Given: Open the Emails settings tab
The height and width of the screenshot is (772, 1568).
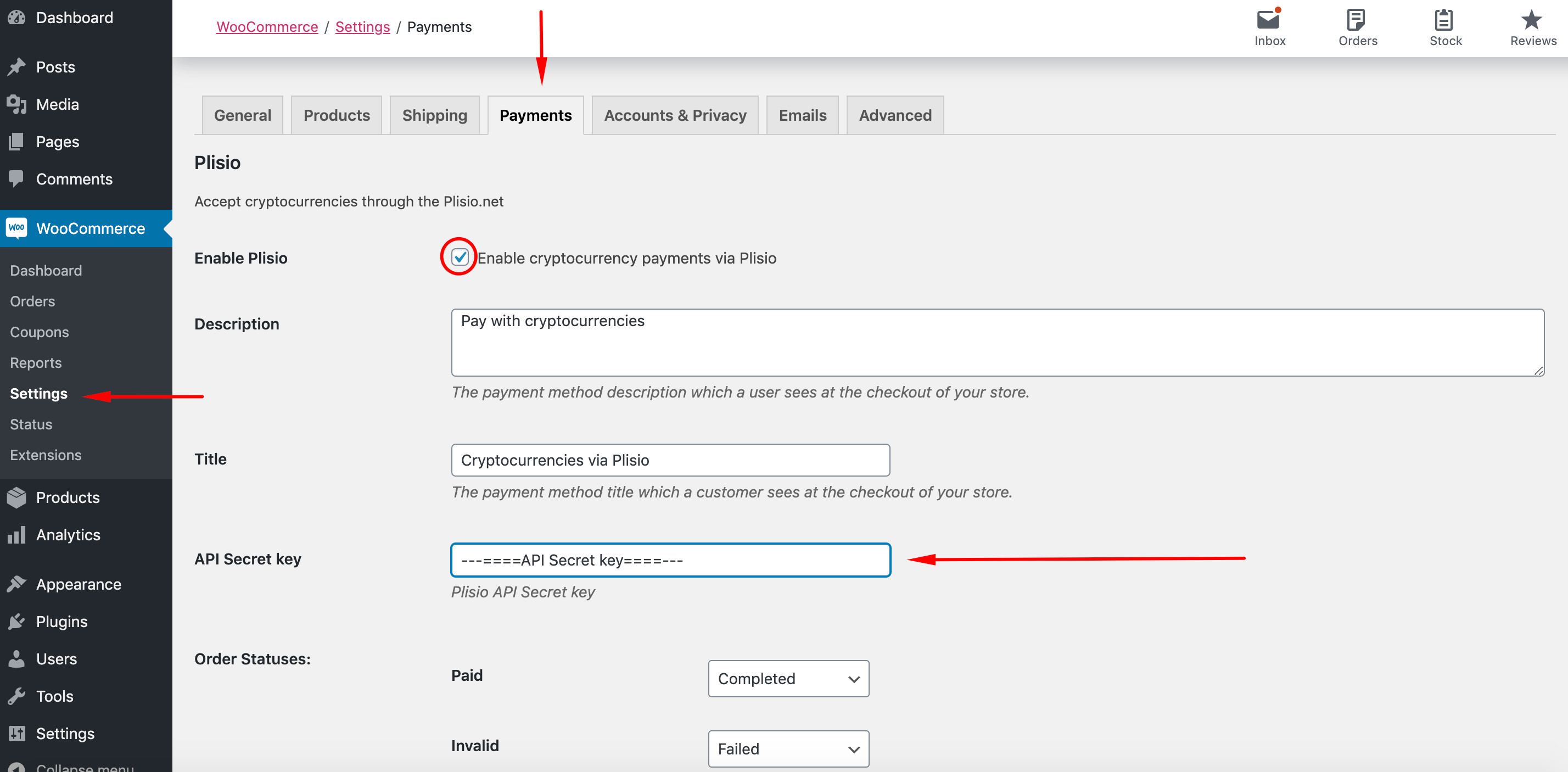Looking at the screenshot, I should coord(802,115).
